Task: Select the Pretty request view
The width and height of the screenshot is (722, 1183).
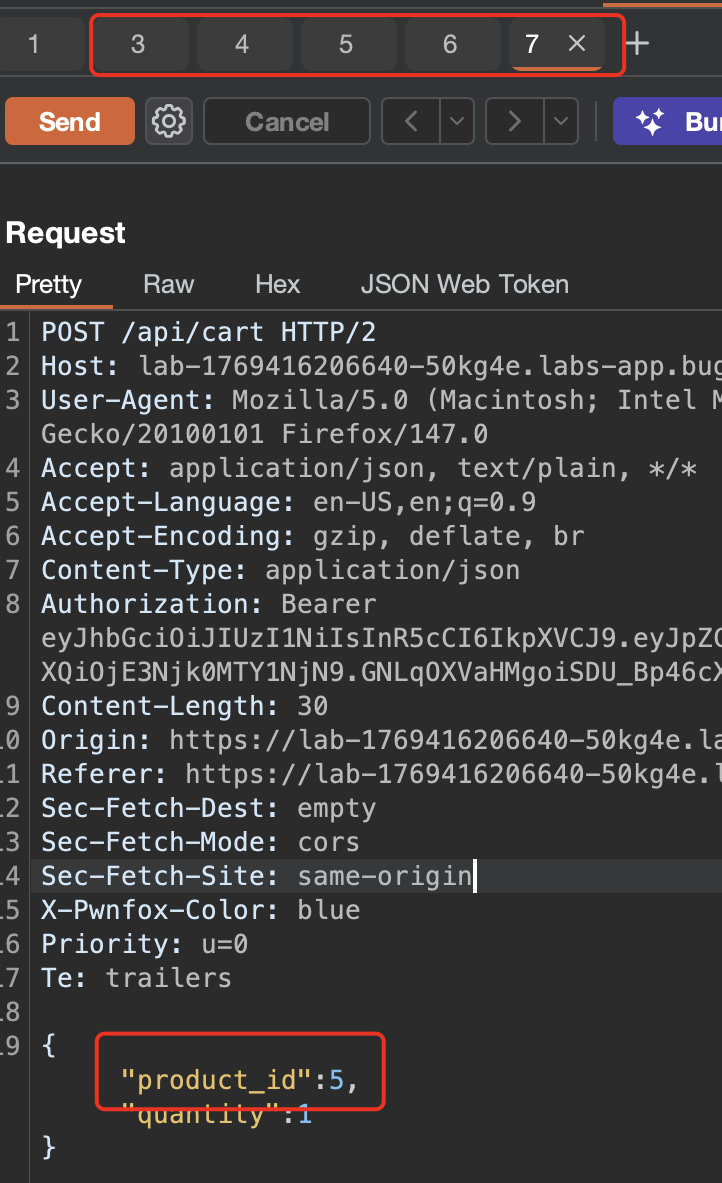Action: (x=48, y=284)
